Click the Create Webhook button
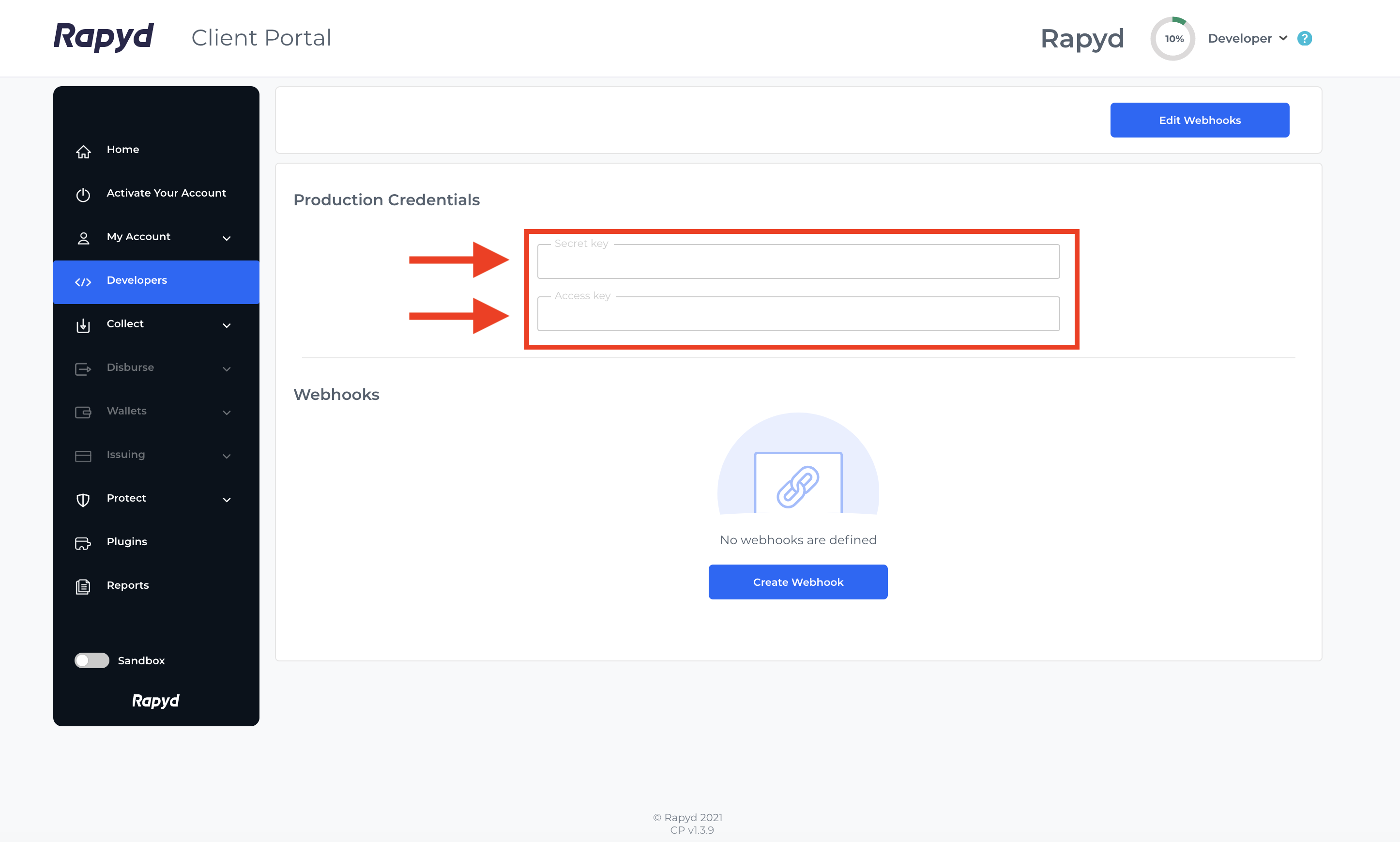This screenshot has width=1400, height=842. pos(798,582)
